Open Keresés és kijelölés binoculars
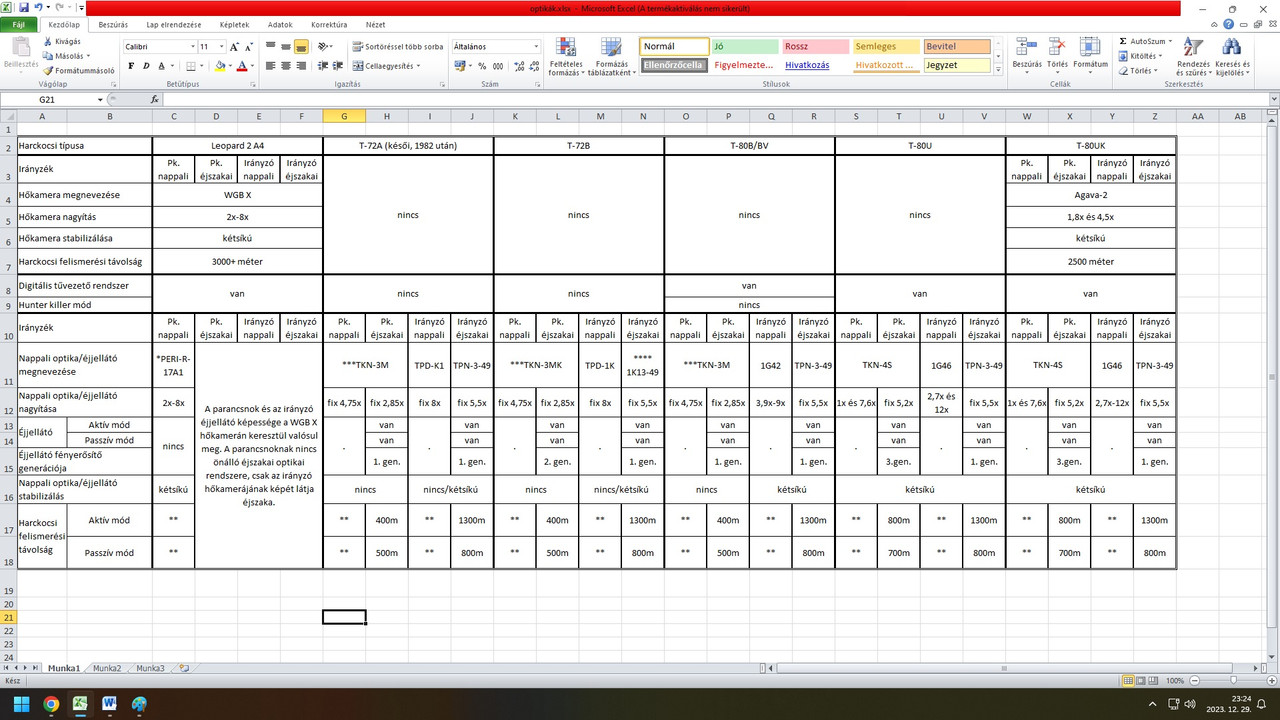This screenshot has width=1280, height=720. (1232, 57)
